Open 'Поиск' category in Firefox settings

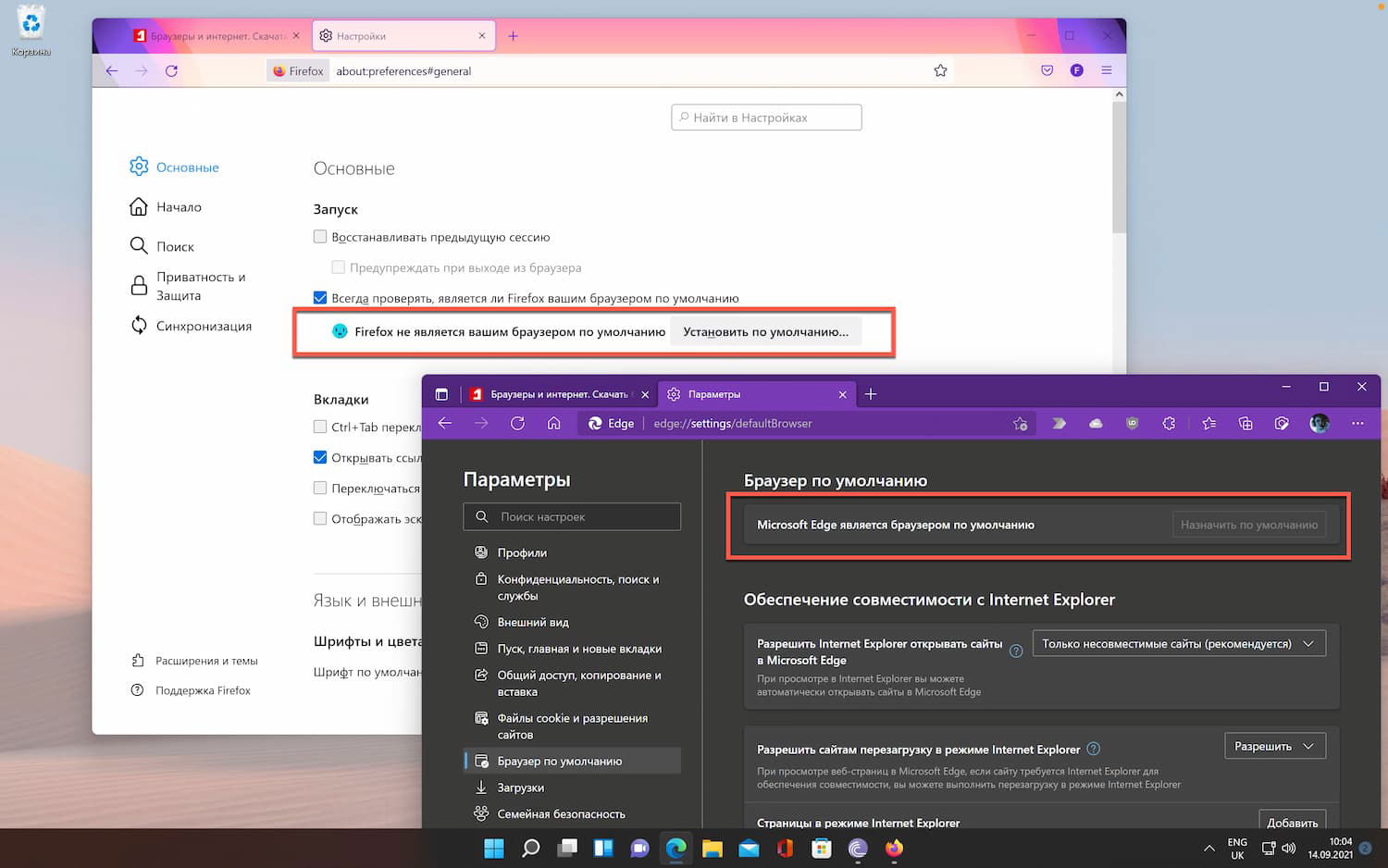click(x=162, y=246)
